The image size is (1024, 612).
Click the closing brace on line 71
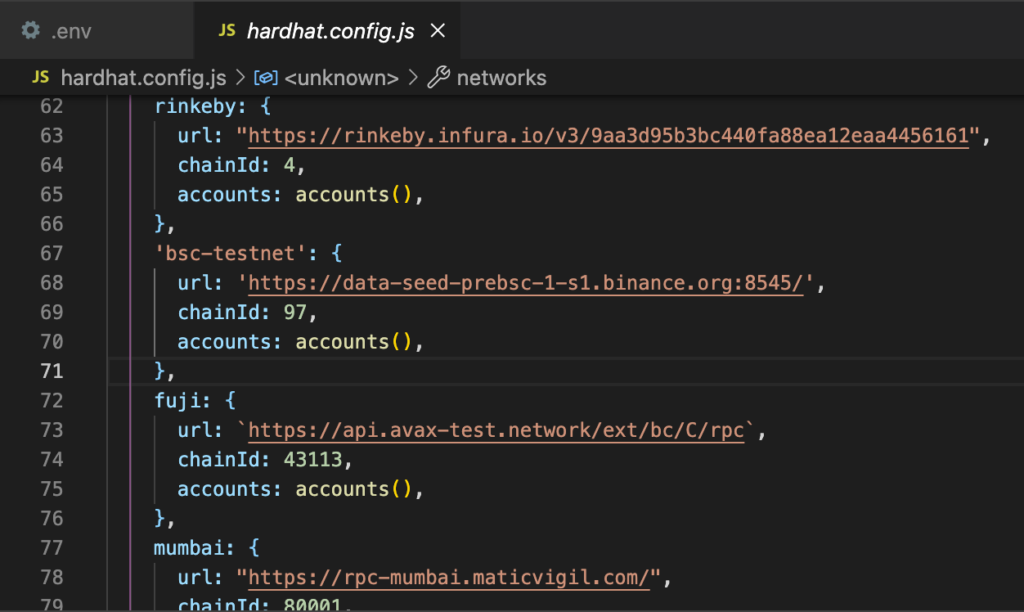tap(160, 371)
